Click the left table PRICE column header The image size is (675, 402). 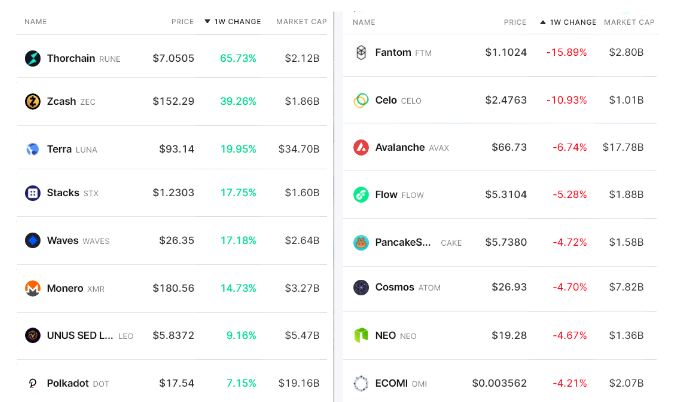183,22
